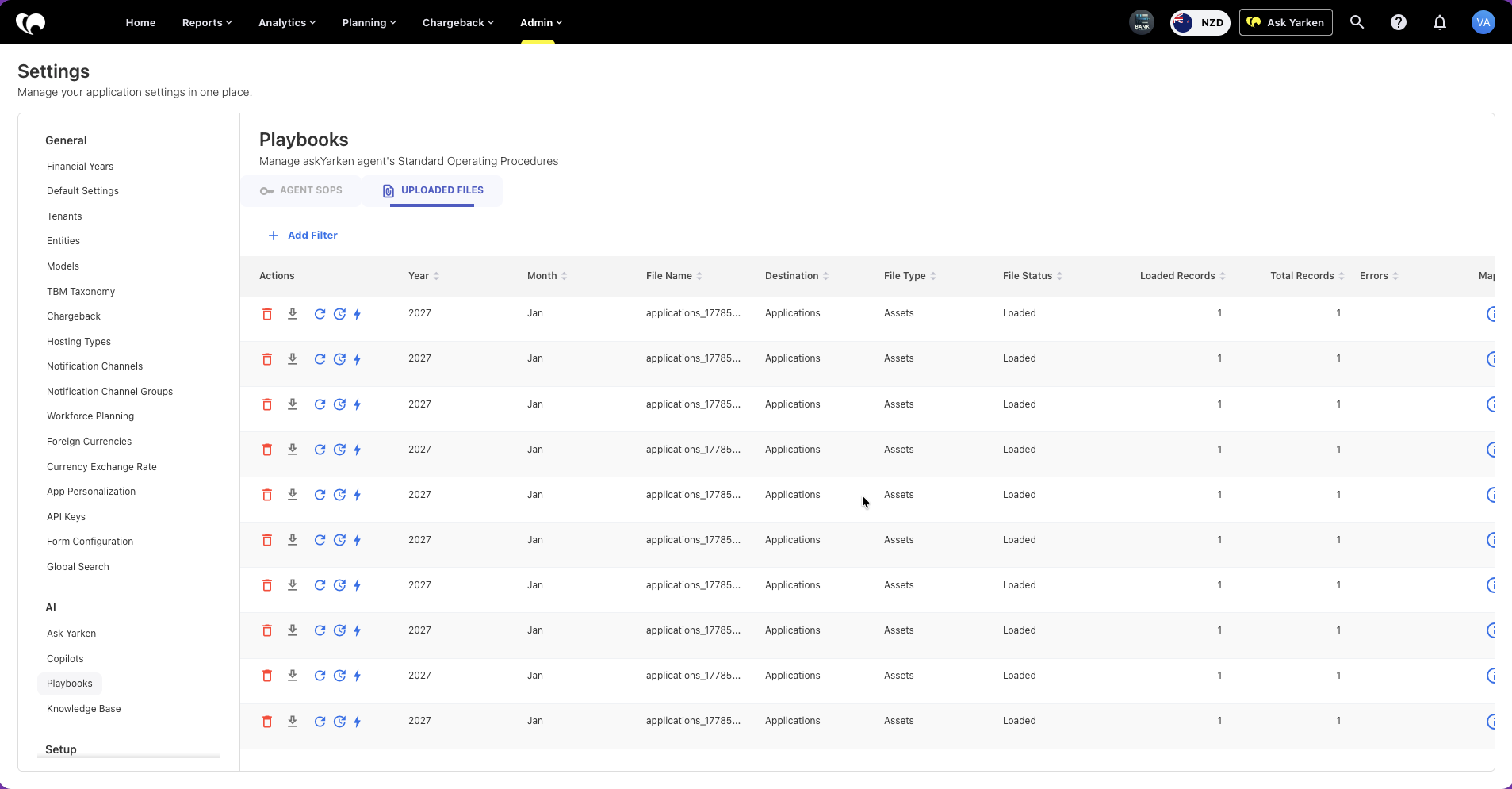Download the file in the last table row
This screenshot has width=1512, height=789.
pos(293,722)
